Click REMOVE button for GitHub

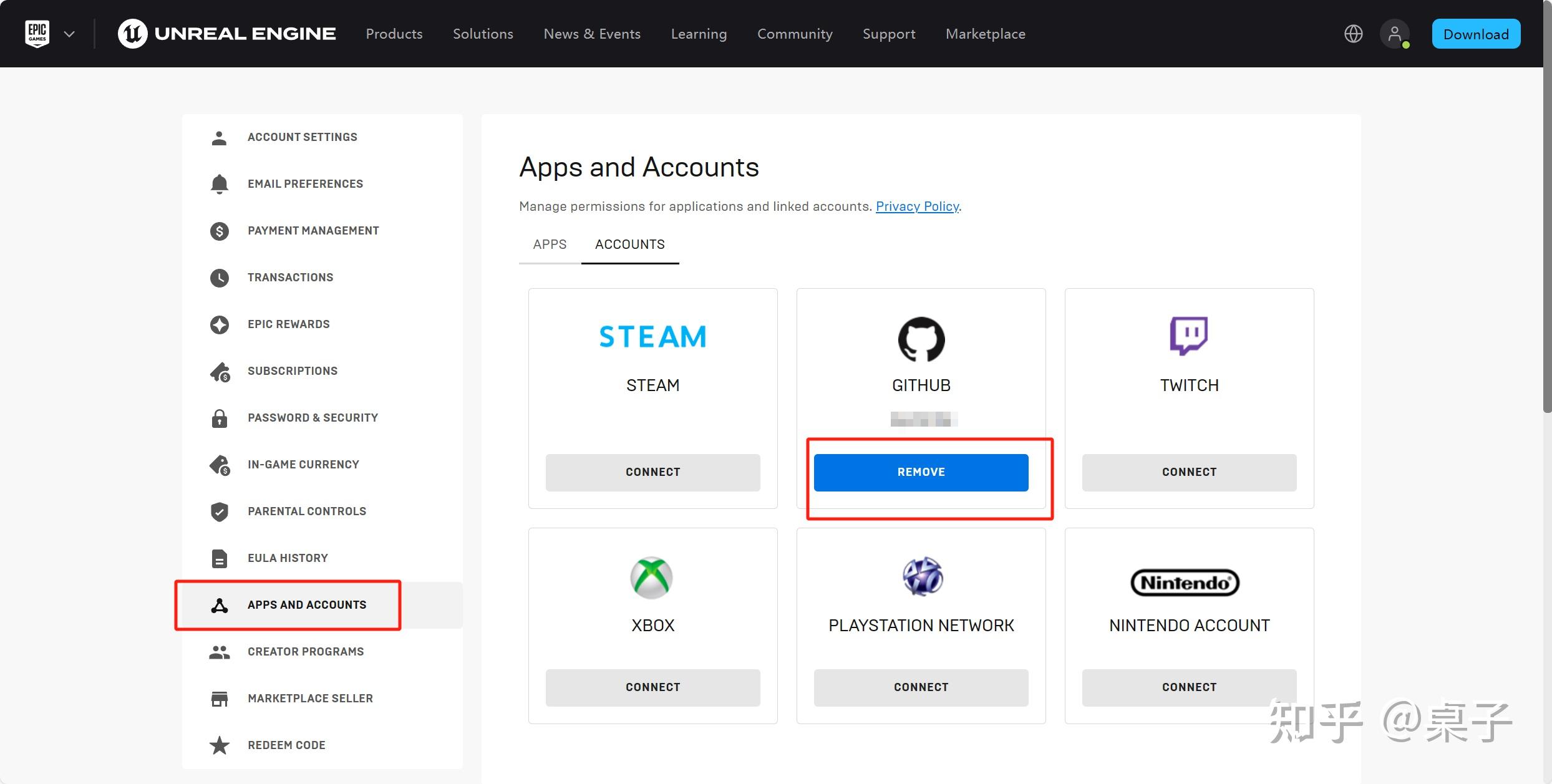(921, 472)
